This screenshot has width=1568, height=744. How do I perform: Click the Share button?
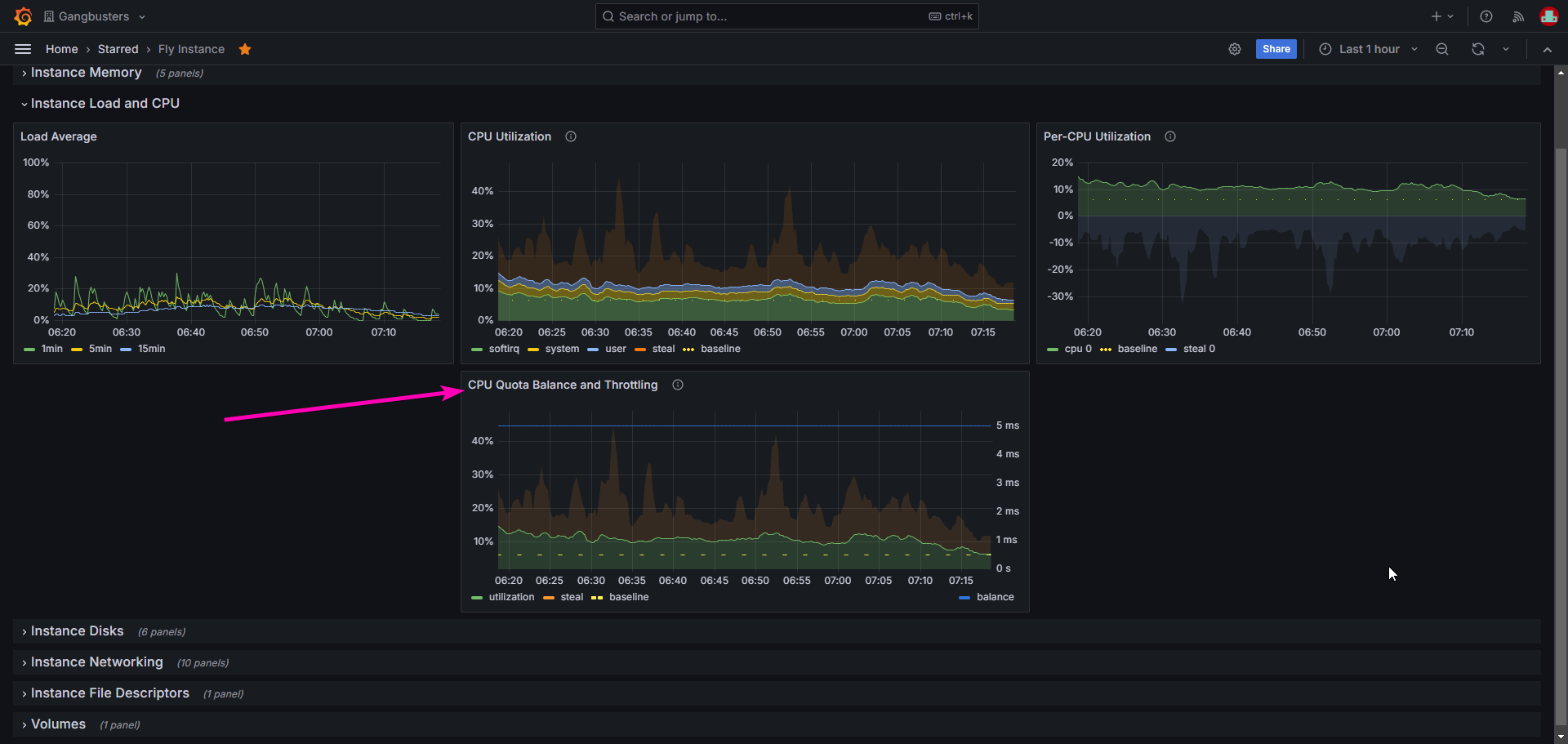tap(1276, 49)
